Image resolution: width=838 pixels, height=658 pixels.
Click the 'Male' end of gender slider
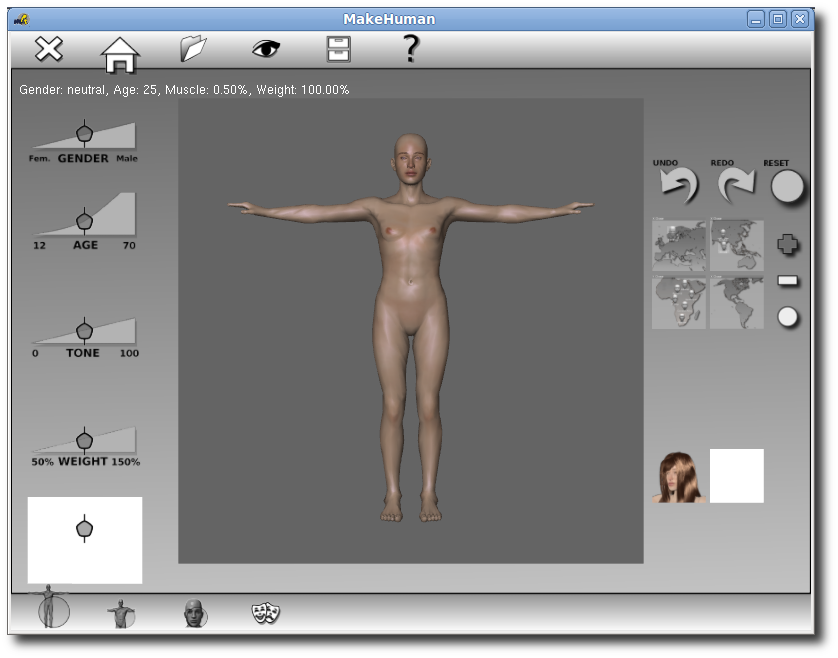[127, 158]
